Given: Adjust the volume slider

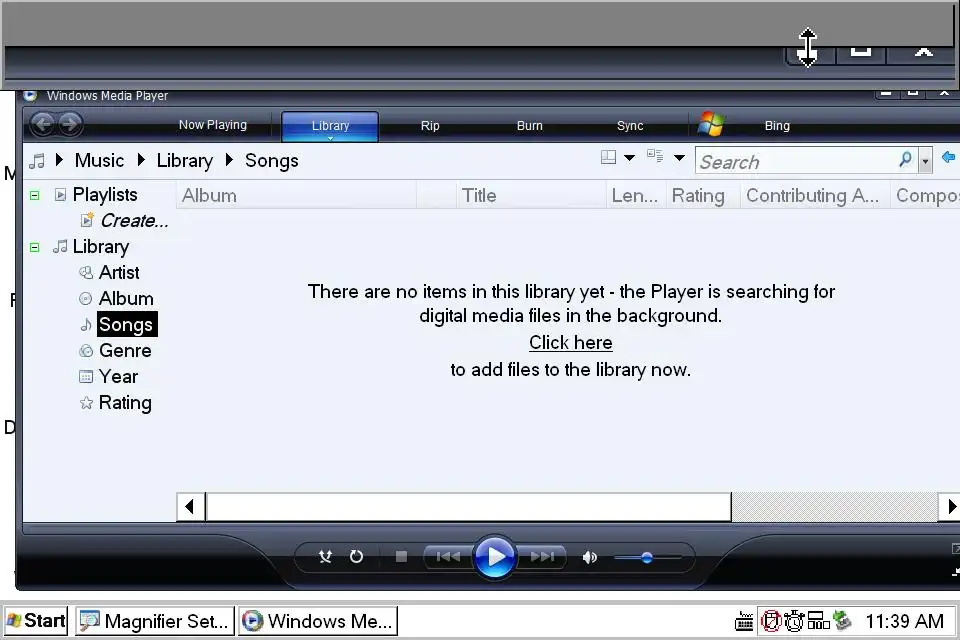Looking at the screenshot, I should pos(647,557).
